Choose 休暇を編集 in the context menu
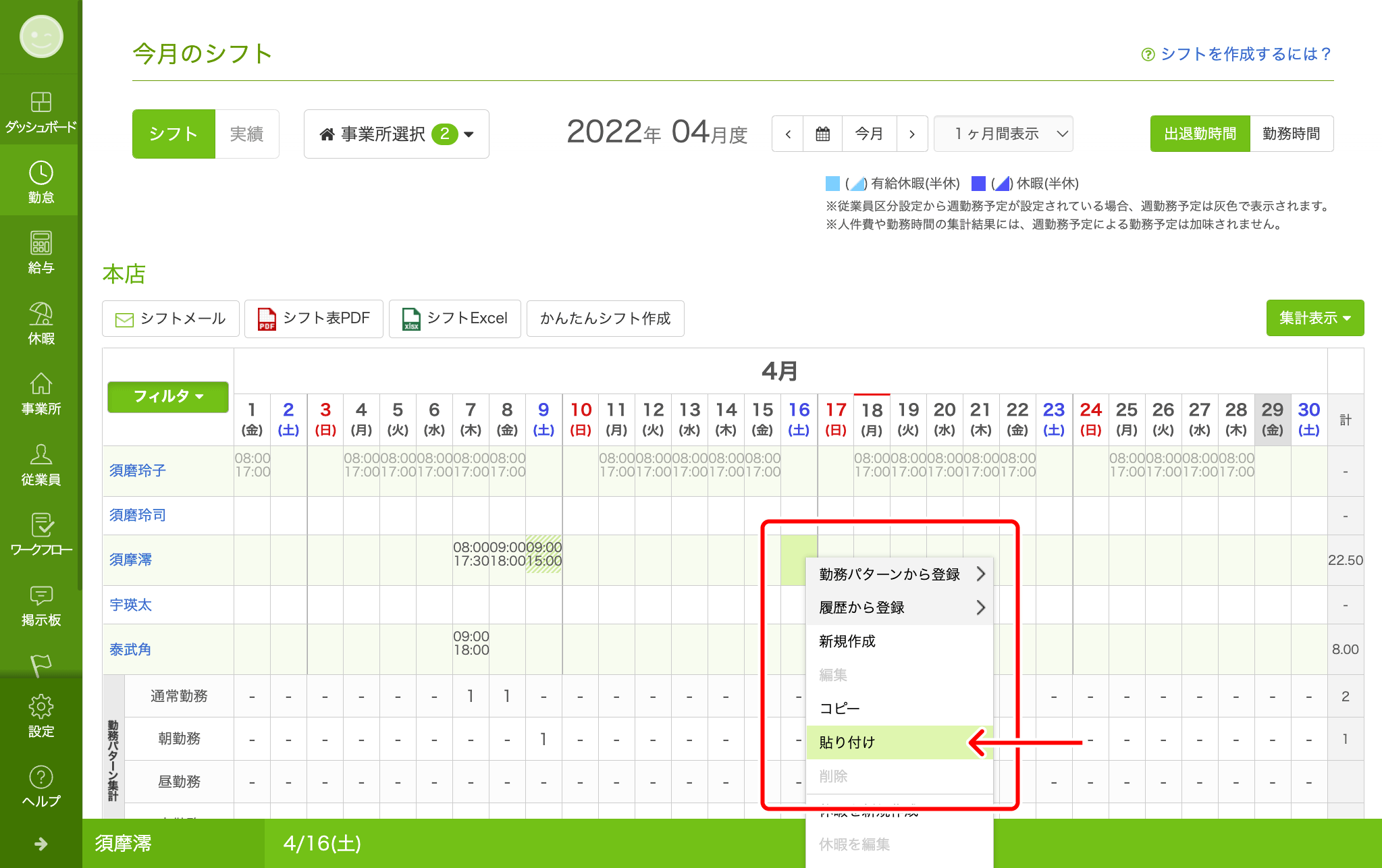The width and height of the screenshot is (1382, 868). click(899, 844)
